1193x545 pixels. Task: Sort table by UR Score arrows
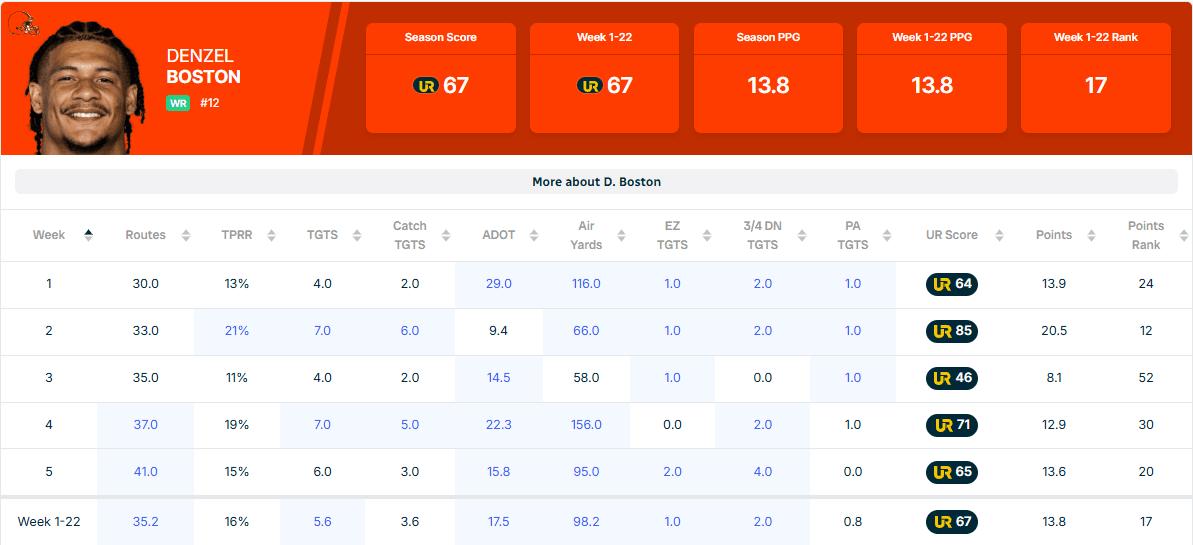[1000, 235]
